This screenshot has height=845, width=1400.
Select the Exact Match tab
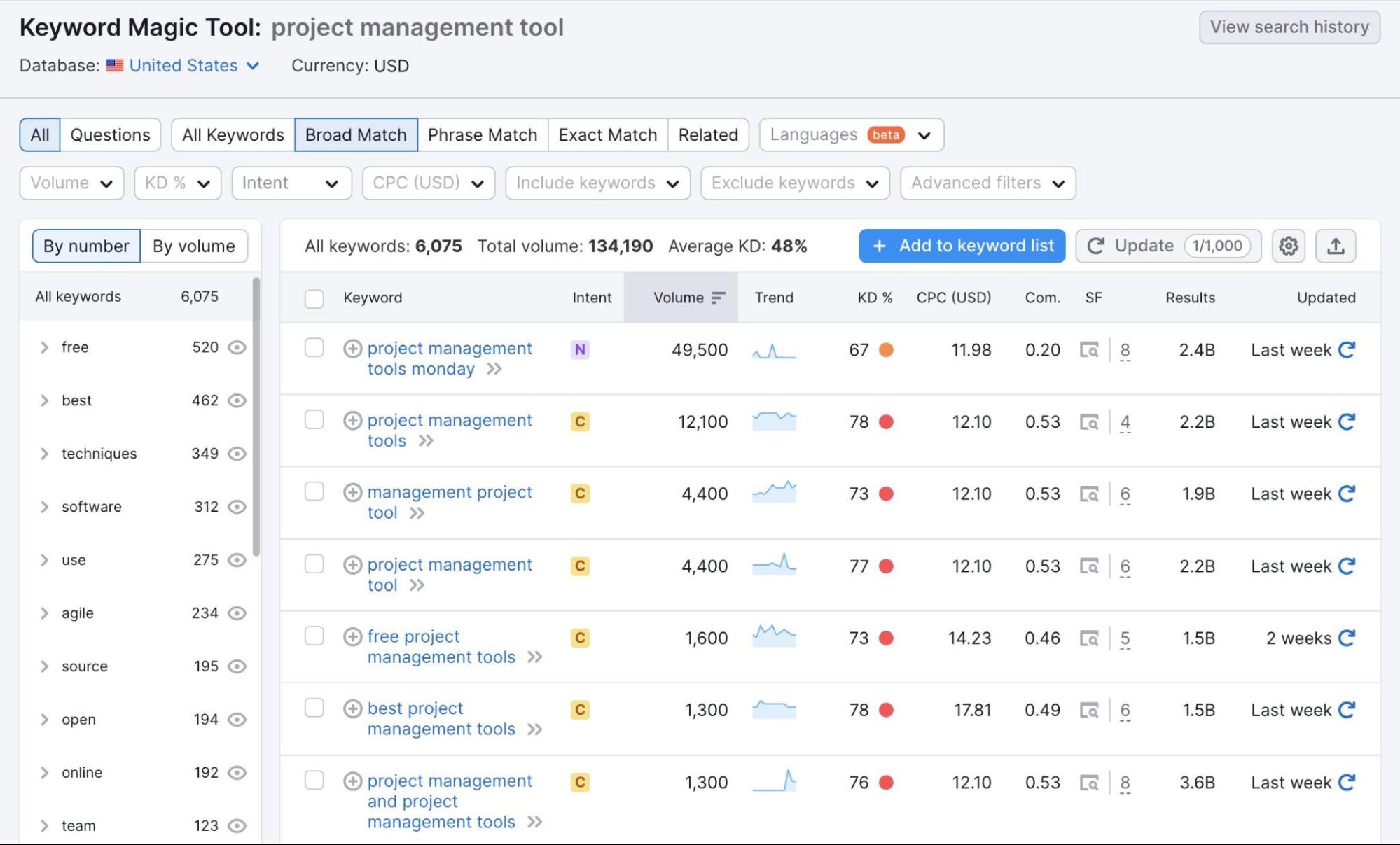(x=607, y=134)
